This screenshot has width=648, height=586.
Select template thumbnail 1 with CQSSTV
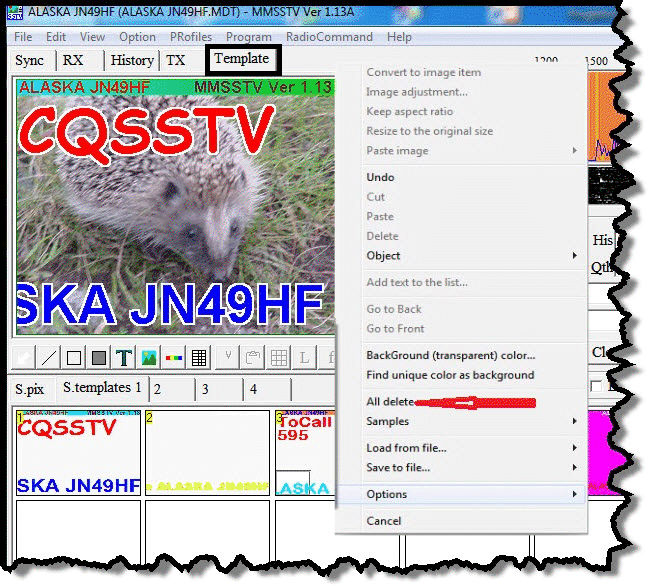[79, 453]
